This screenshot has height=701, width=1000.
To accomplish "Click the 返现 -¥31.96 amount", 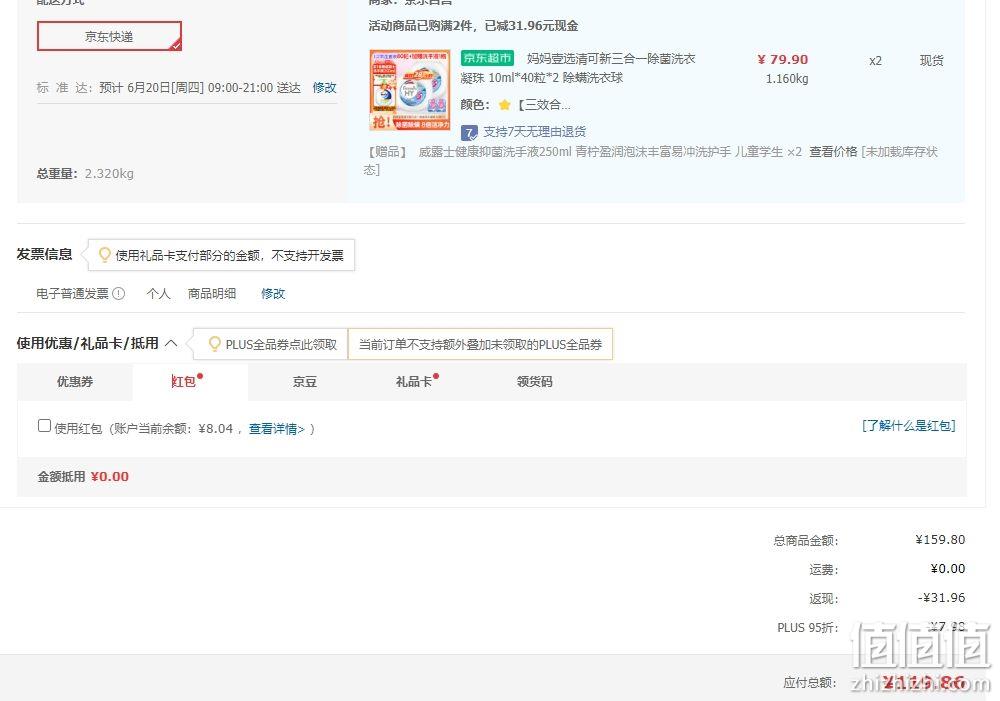I will 941,598.
